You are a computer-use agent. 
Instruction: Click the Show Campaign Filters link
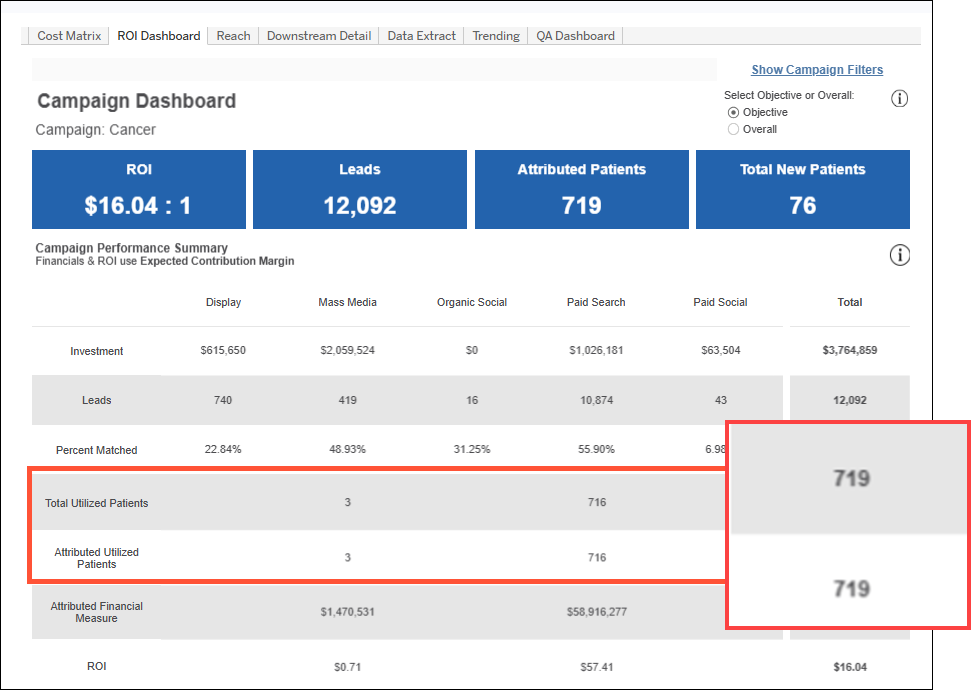[x=817, y=70]
